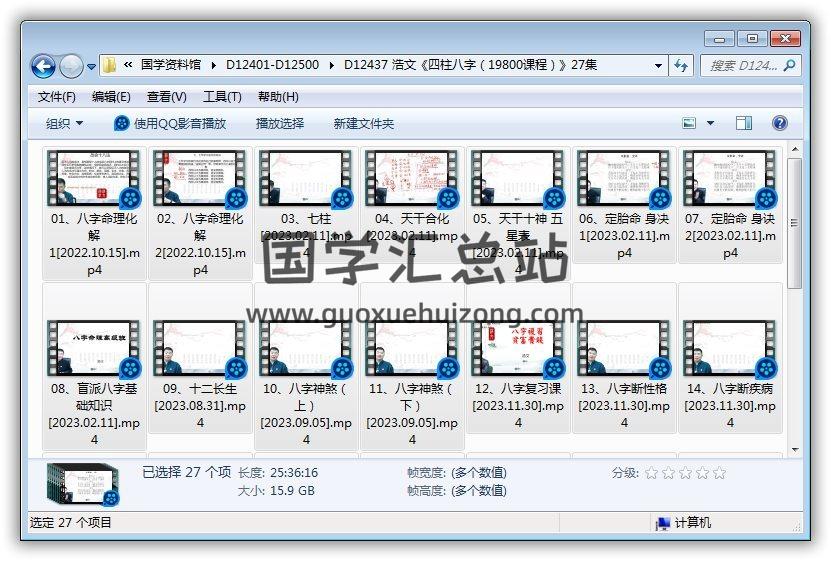The width and height of the screenshot is (831, 561).
Task: Select video thumbnail 03、七柱
Action: coord(306,179)
